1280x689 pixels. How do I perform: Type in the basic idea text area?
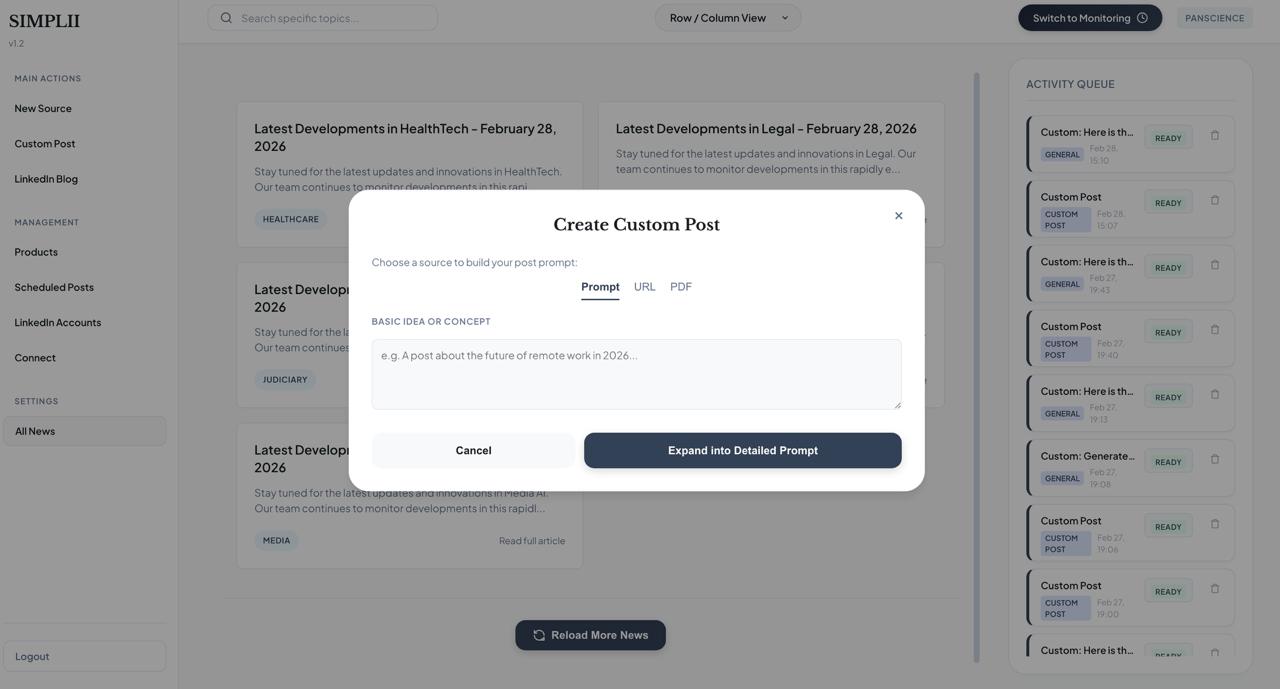click(636, 374)
